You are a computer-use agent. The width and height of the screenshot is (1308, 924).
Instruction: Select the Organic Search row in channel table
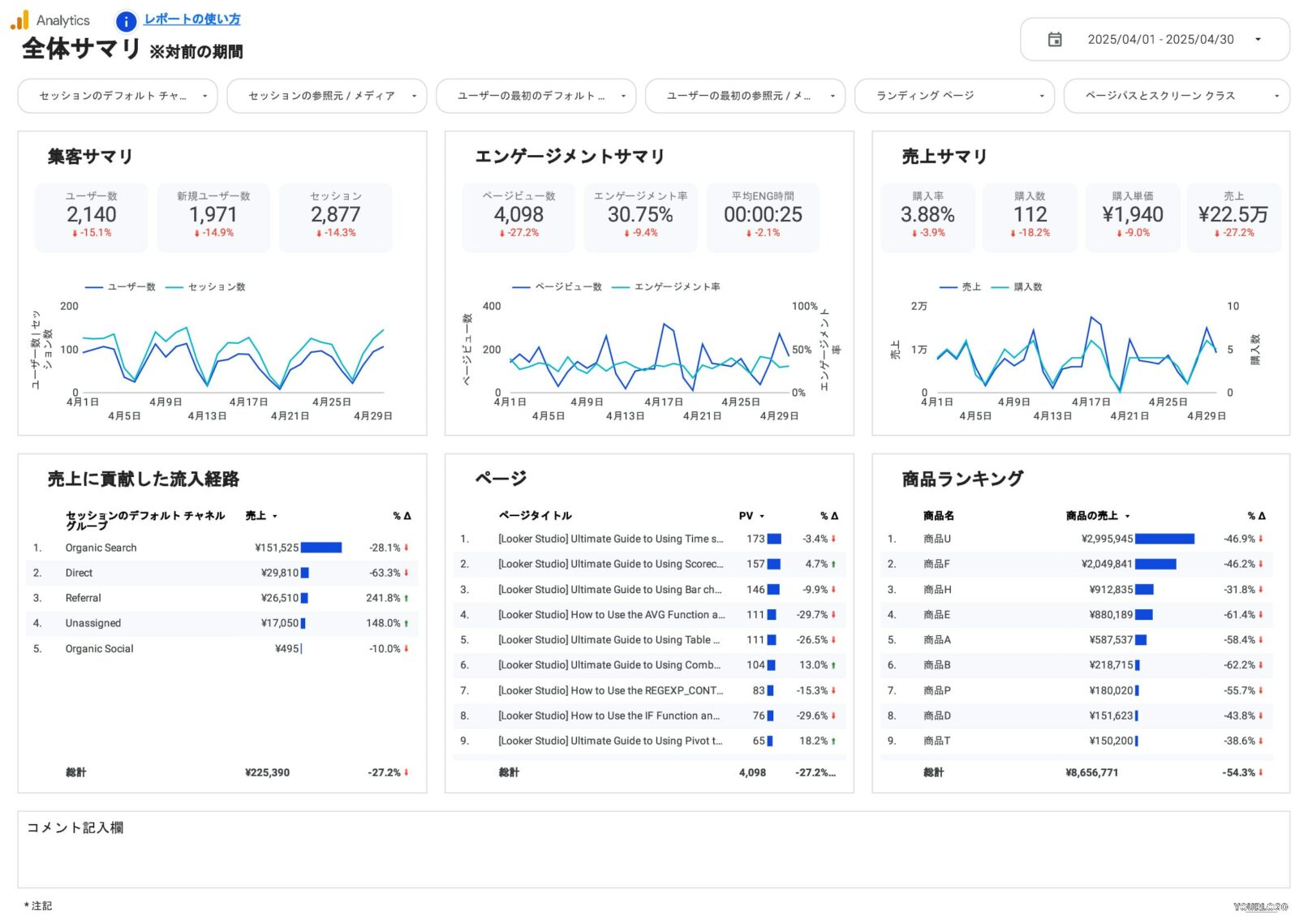(101, 548)
